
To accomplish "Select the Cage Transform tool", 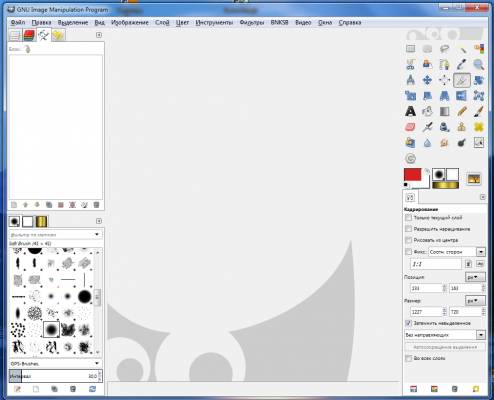I will (x=479, y=96).
